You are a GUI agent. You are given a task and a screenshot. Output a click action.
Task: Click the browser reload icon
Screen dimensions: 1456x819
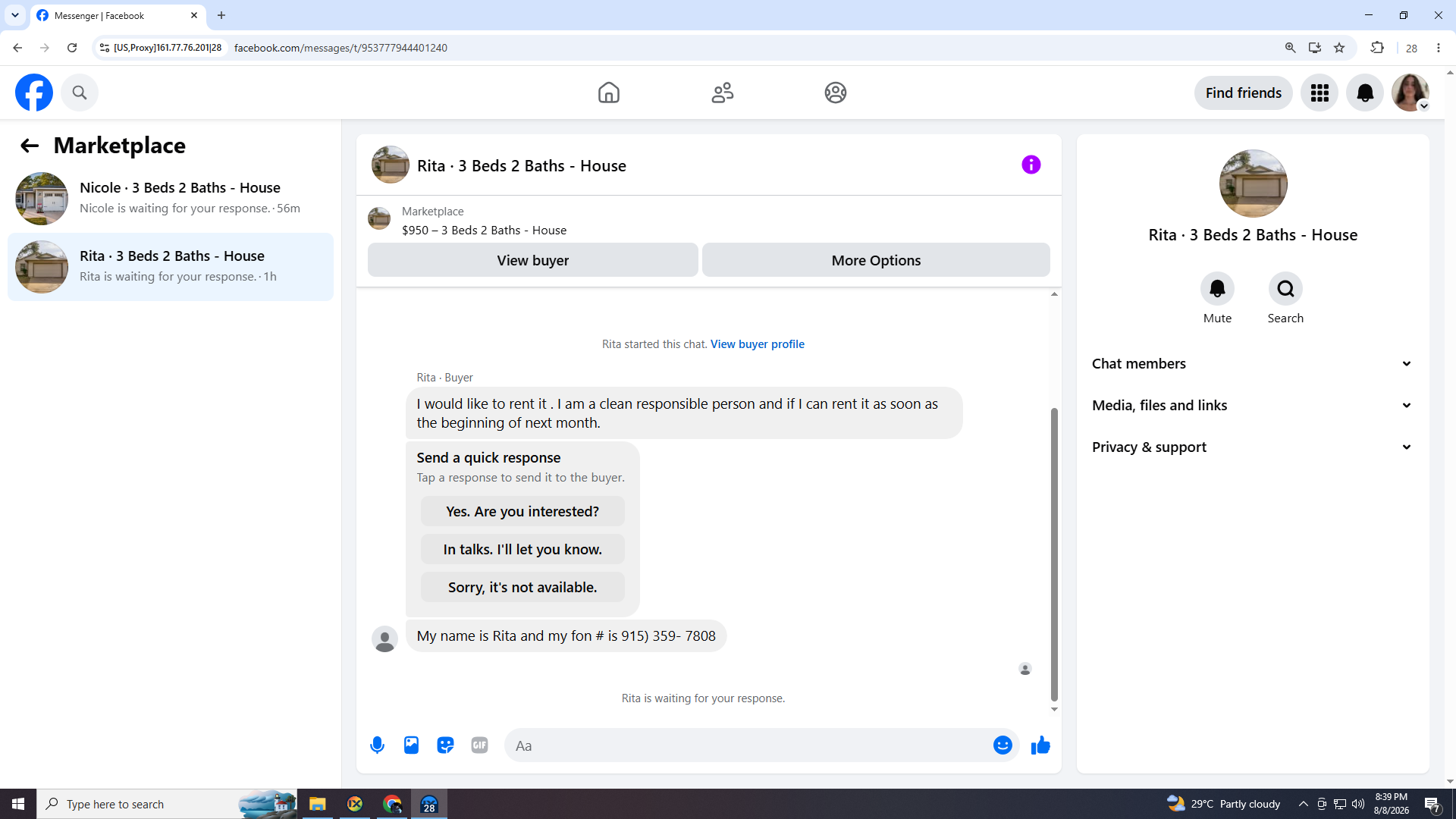pyautogui.click(x=72, y=48)
